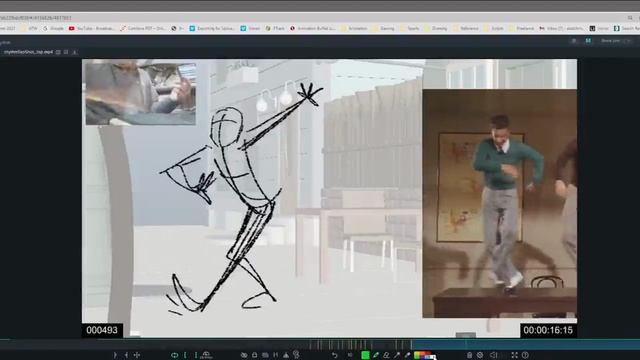Pick the green color swatch

point(365,355)
